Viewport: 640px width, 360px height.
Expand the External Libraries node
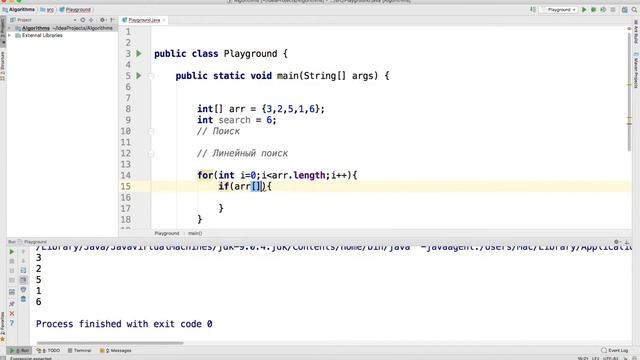pos(10,36)
